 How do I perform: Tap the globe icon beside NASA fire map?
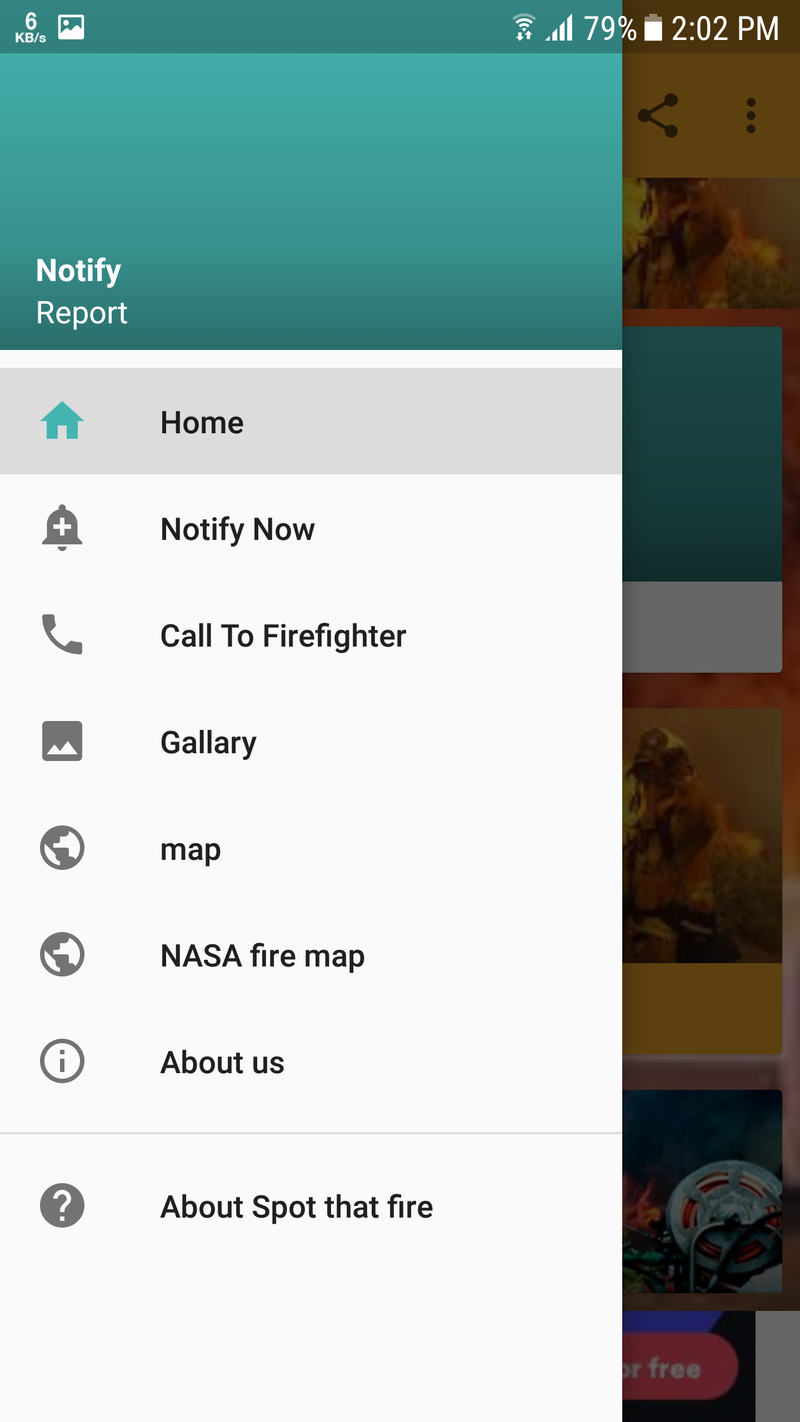pos(62,954)
